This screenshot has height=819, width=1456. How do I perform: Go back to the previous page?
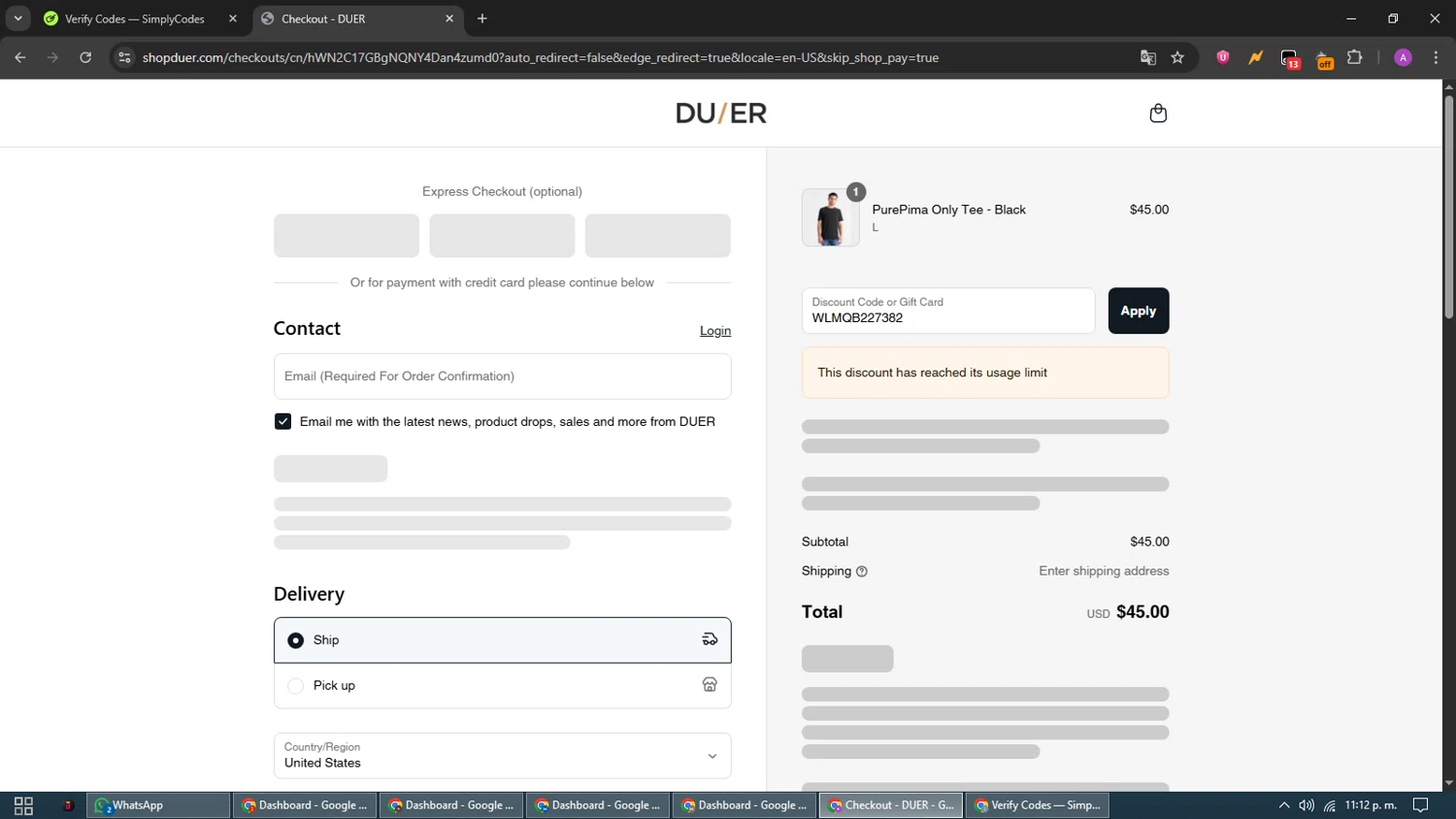[20, 57]
